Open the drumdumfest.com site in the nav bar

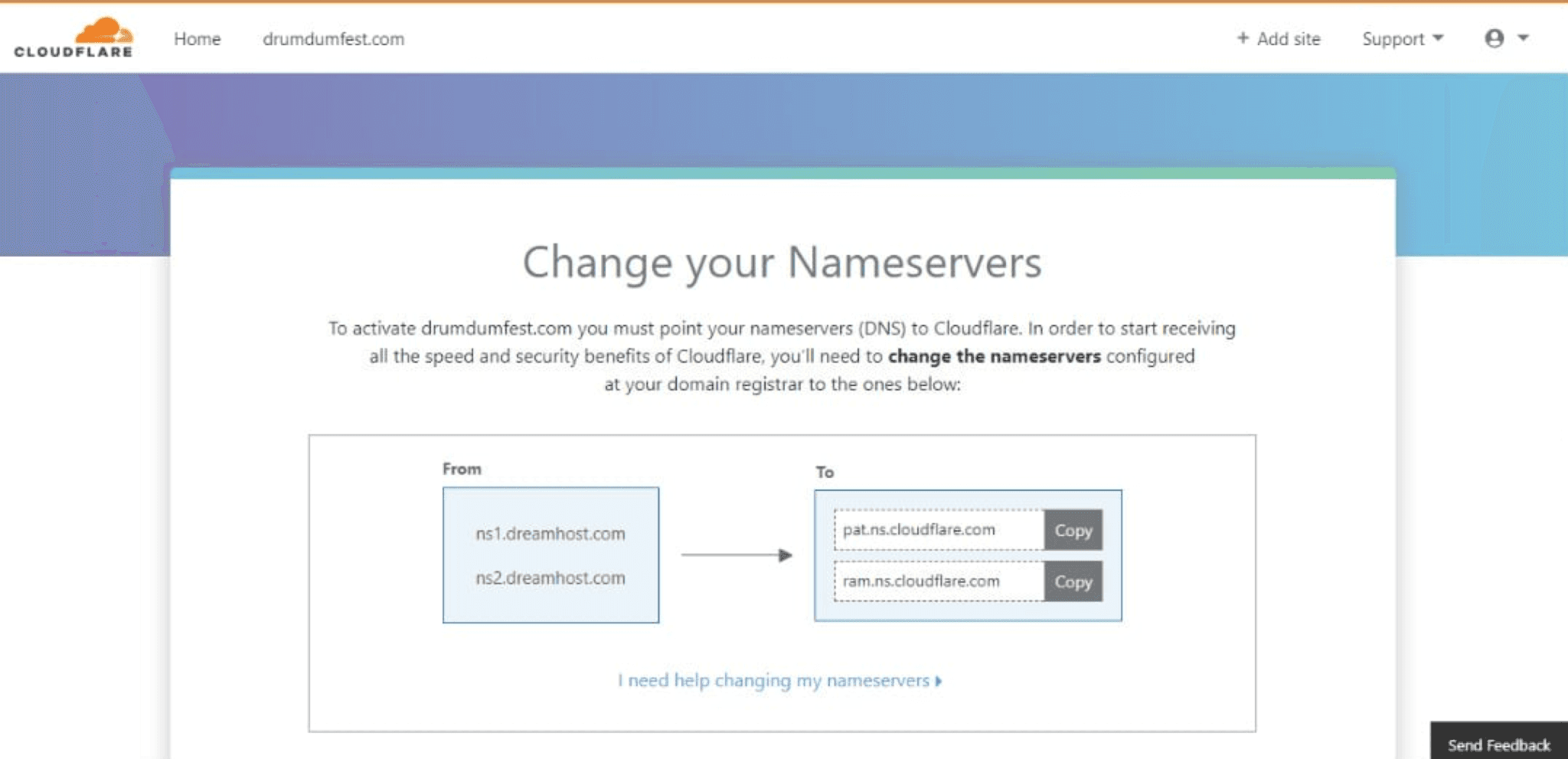coord(333,39)
